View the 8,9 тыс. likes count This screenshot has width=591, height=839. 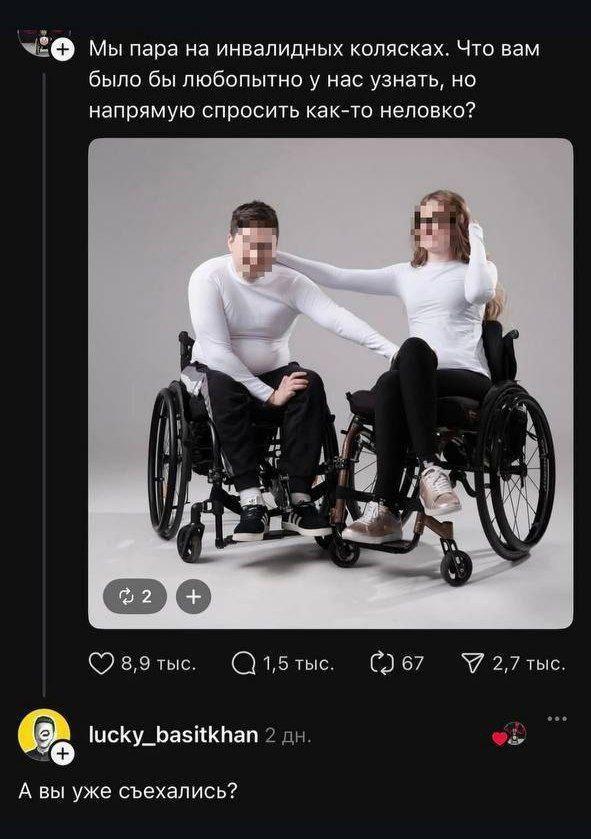(x=159, y=664)
